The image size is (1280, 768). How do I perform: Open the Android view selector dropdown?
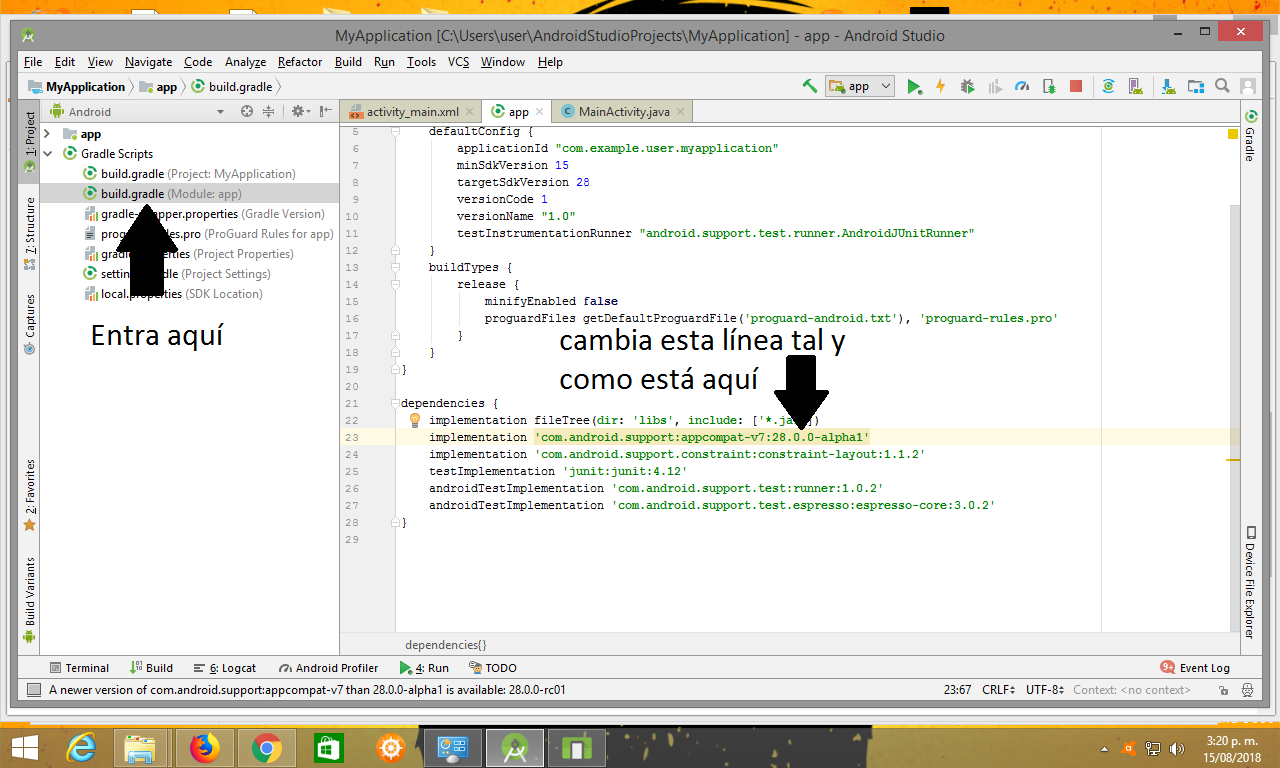tap(136, 112)
